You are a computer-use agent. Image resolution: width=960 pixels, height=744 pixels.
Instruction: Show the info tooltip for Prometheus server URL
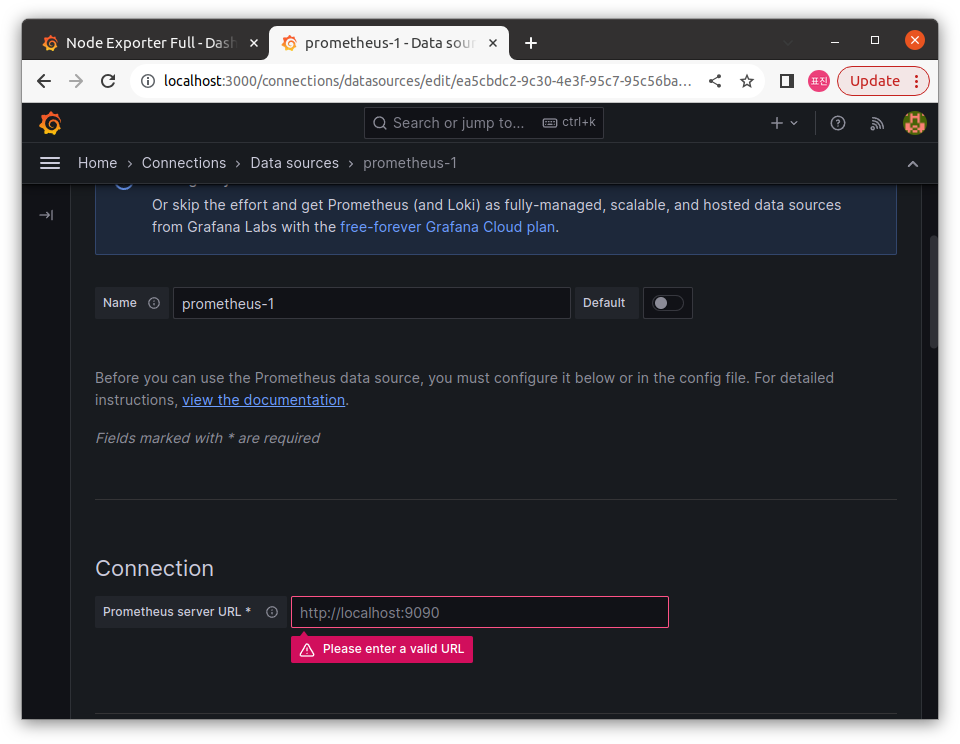click(272, 612)
